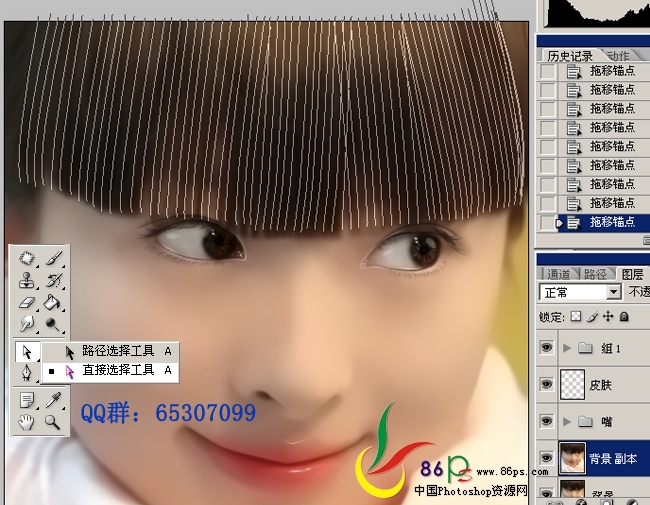Click the document icon of highlighted history state
Image resolution: width=650 pixels, height=505 pixels.
[x=573, y=223]
